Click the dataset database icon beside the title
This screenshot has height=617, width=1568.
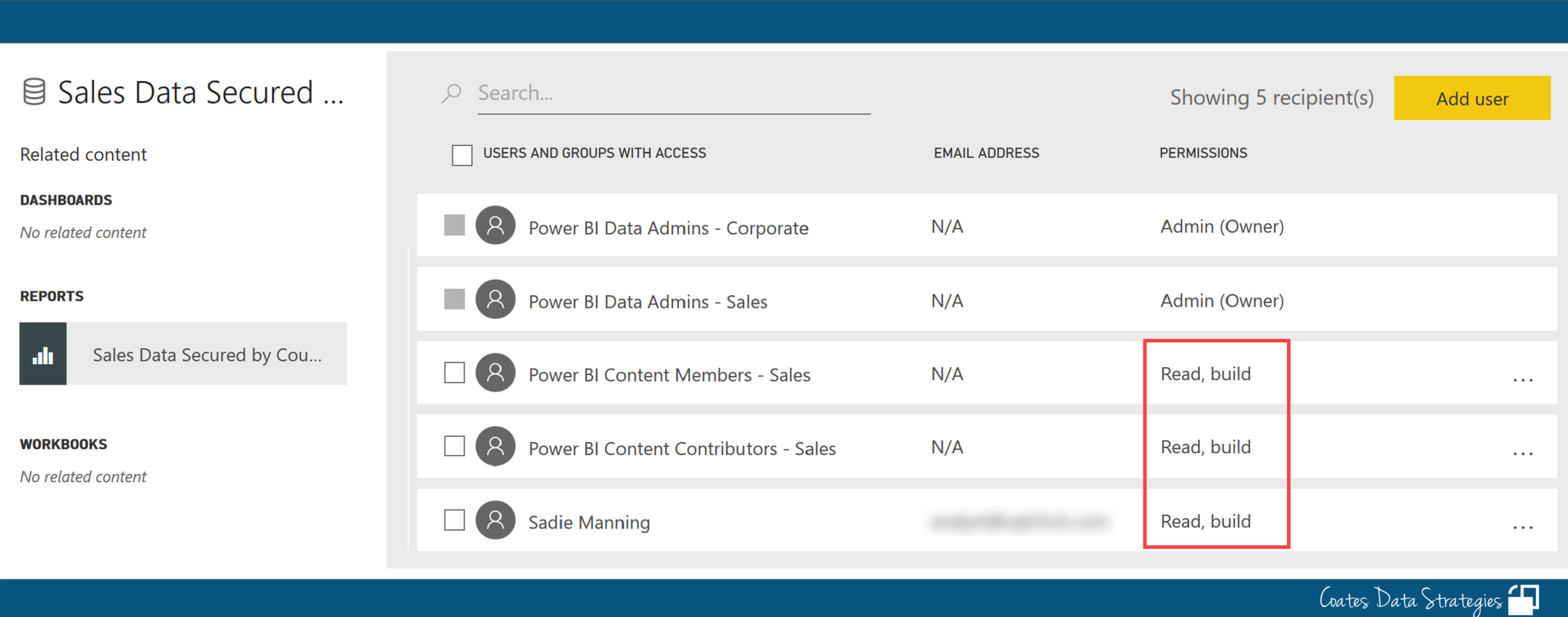click(34, 93)
